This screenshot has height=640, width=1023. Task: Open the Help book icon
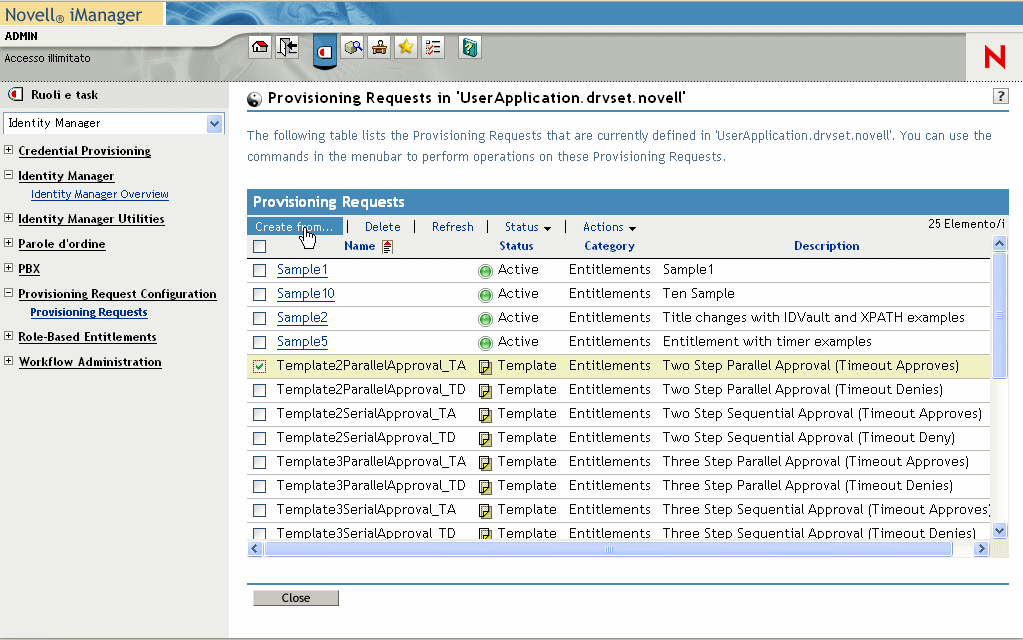[x=469, y=47]
